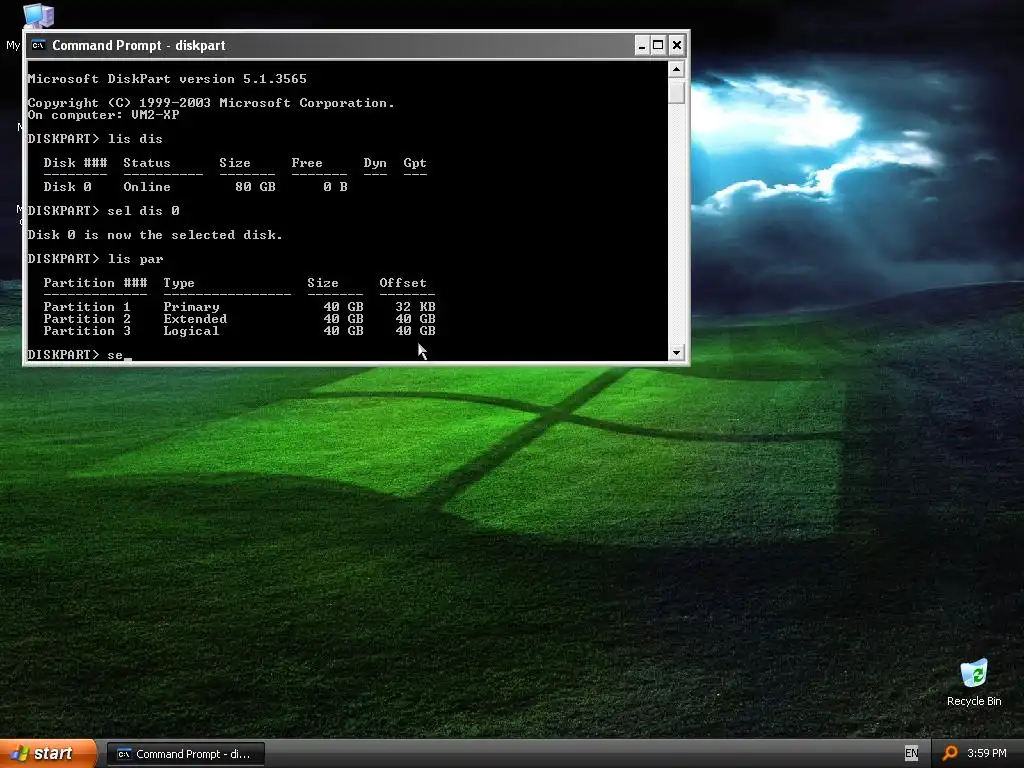The height and width of the screenshot is (768, 1024).
Task: Click the 'Extended' partition type
Action: coord(195,319)
